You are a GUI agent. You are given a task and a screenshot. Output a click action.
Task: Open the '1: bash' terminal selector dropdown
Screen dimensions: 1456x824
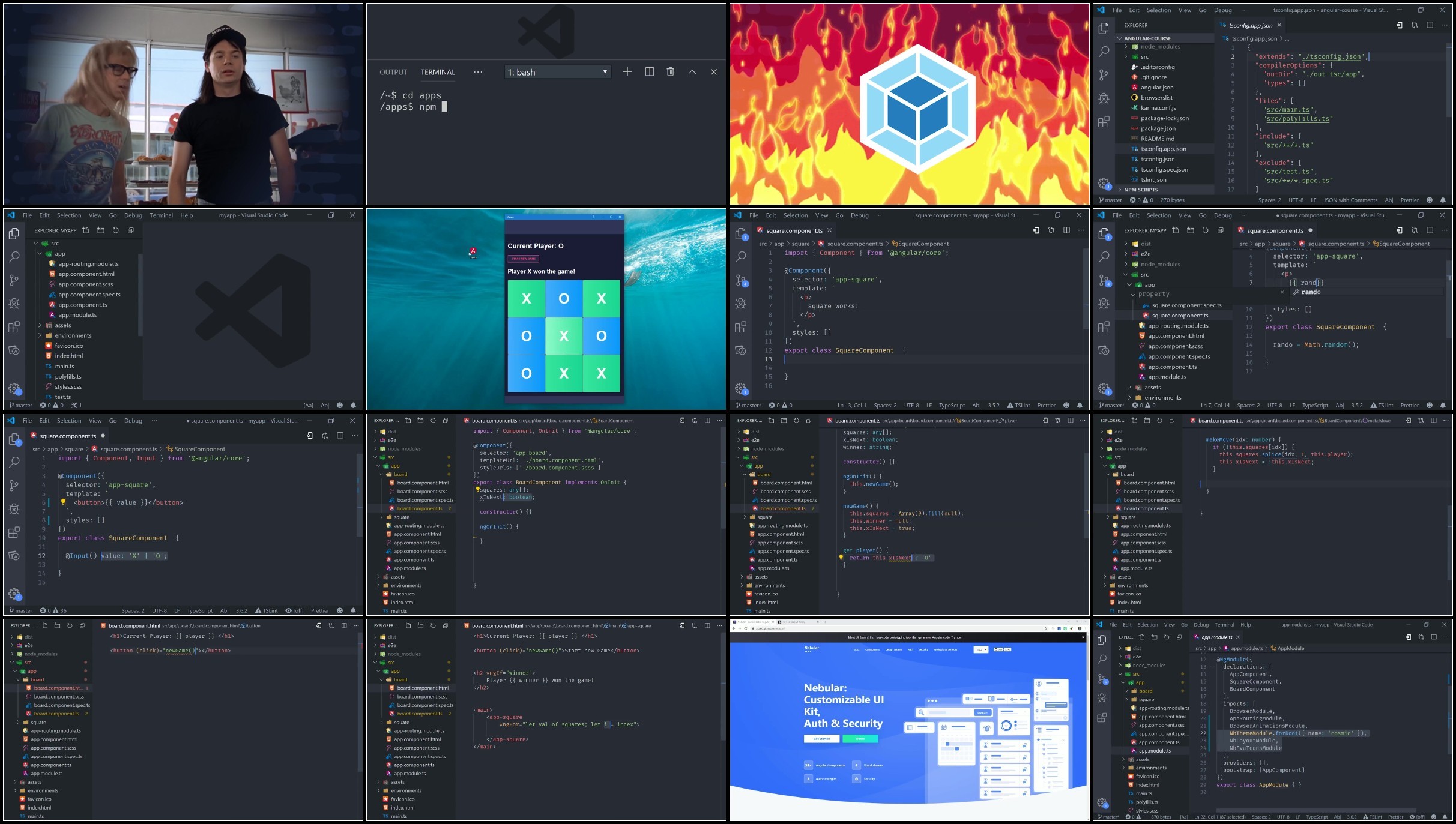tap(558, 72)
